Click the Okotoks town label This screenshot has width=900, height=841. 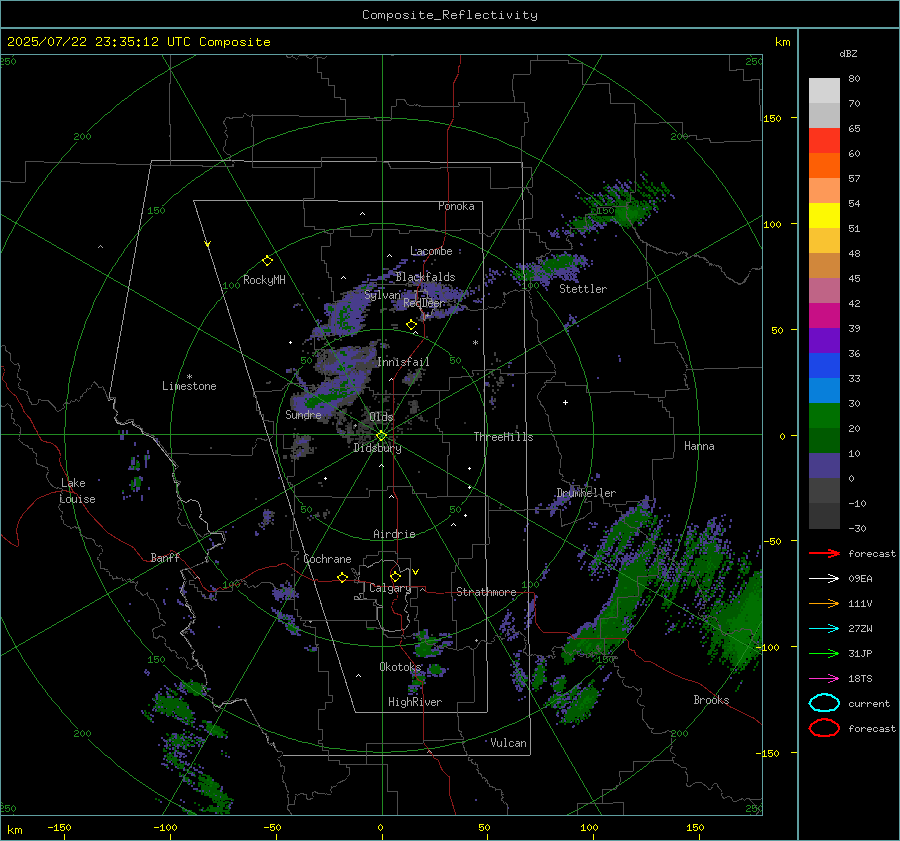click(400, 667)
